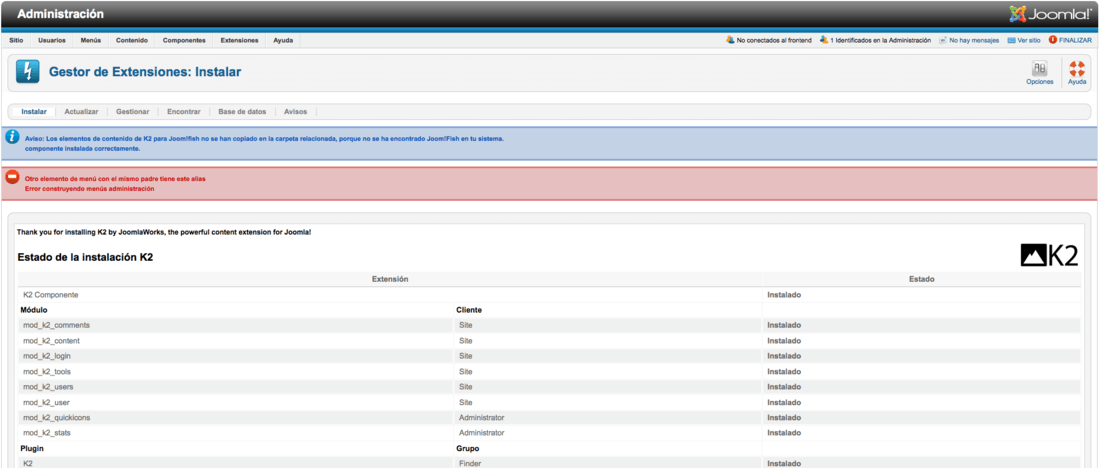Switch to the Encontrar tab

(x=184, y=112)
